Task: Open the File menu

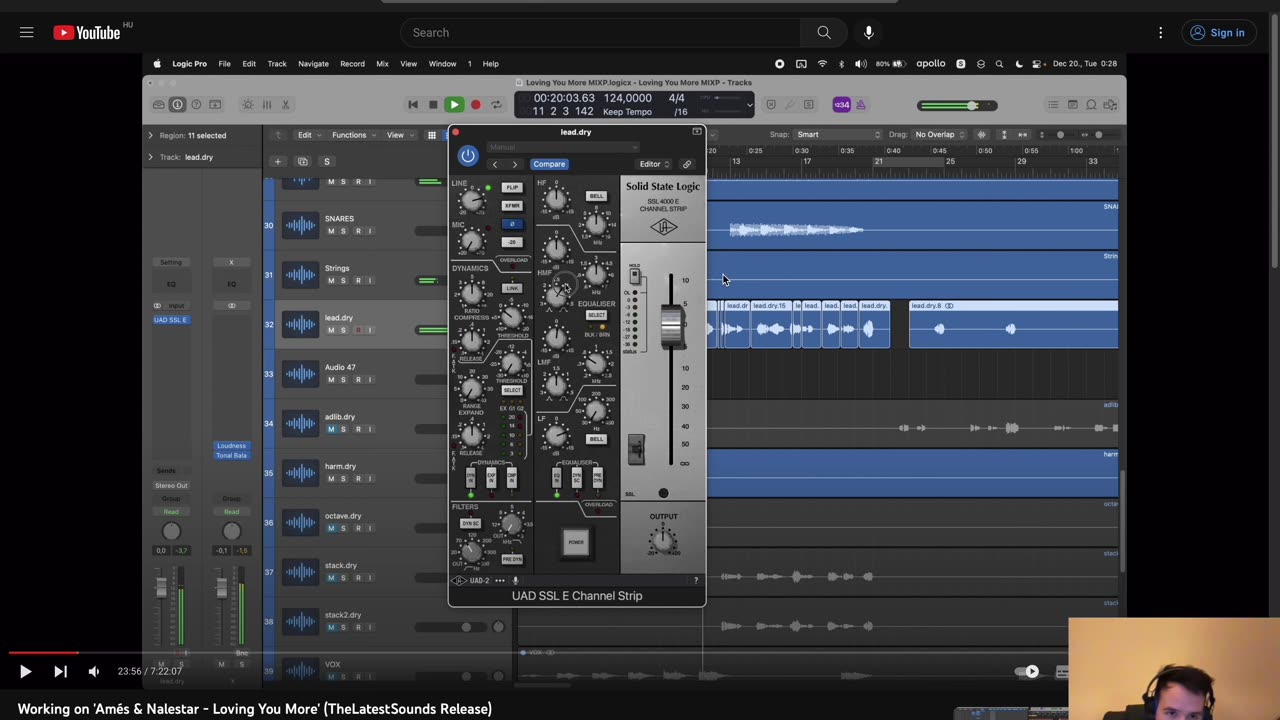Action: tap(225, 64)
